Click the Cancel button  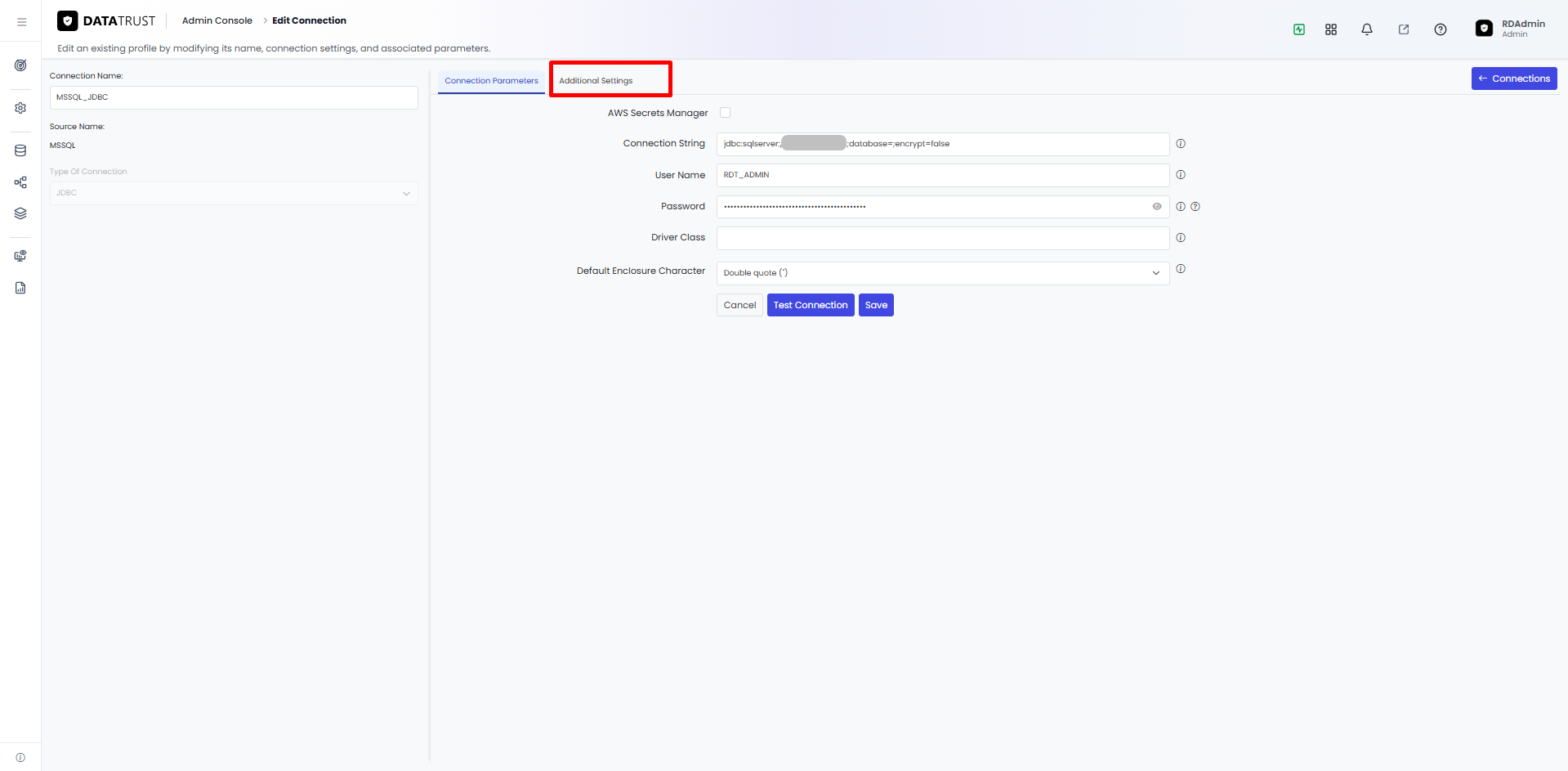tap(739, 305)
